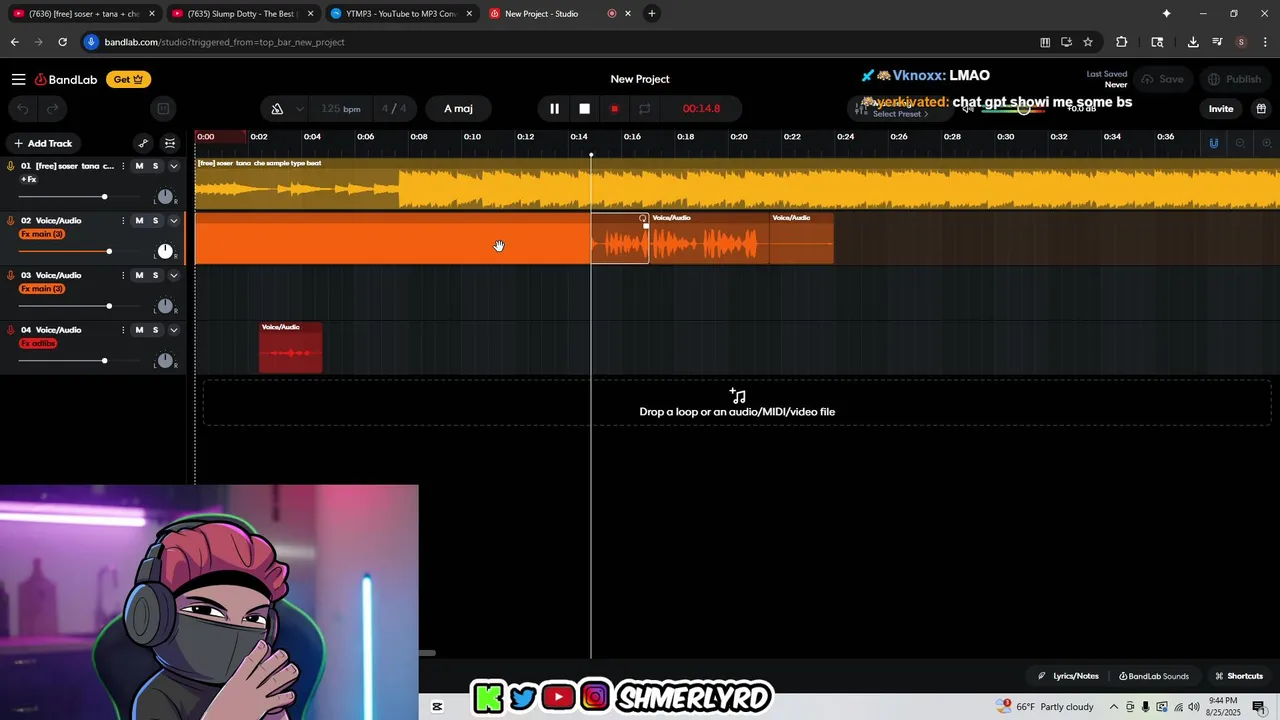This screenshot has height=720, width=1280.
Task: Select the red Voice/Audio clip on track 04
Action: tap(291, 347)
